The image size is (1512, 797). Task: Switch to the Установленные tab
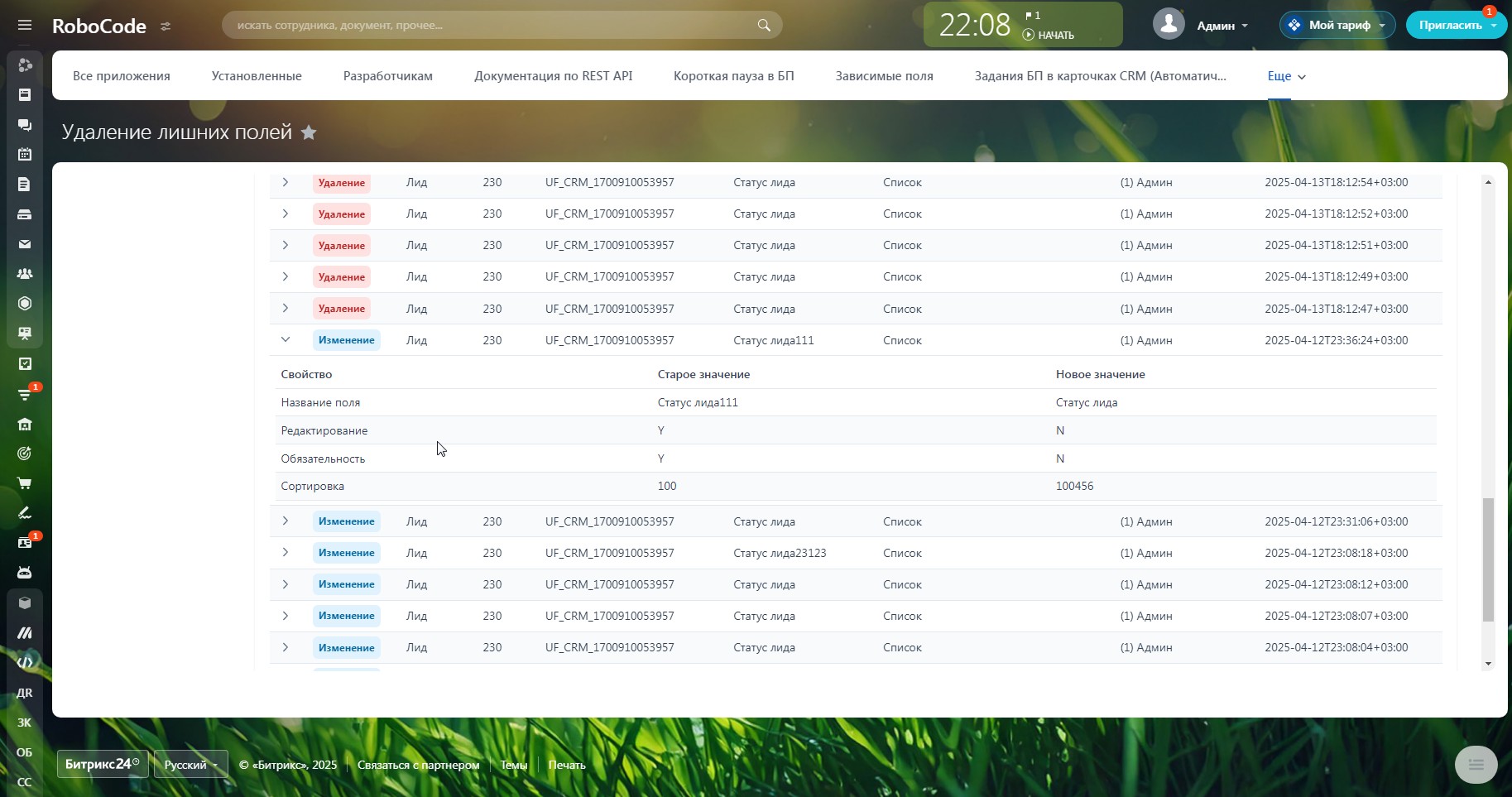[x=257, y=76]
